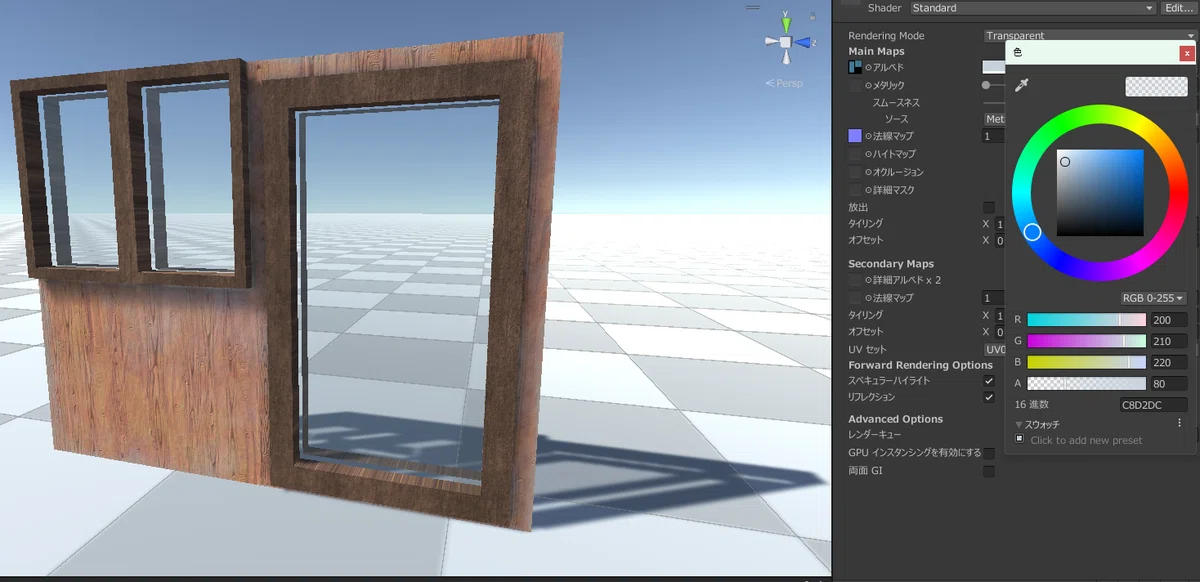Open the RGB 0-255 mode dropdown
This screenshot has width=1200, height=582.
(1153, 298)
